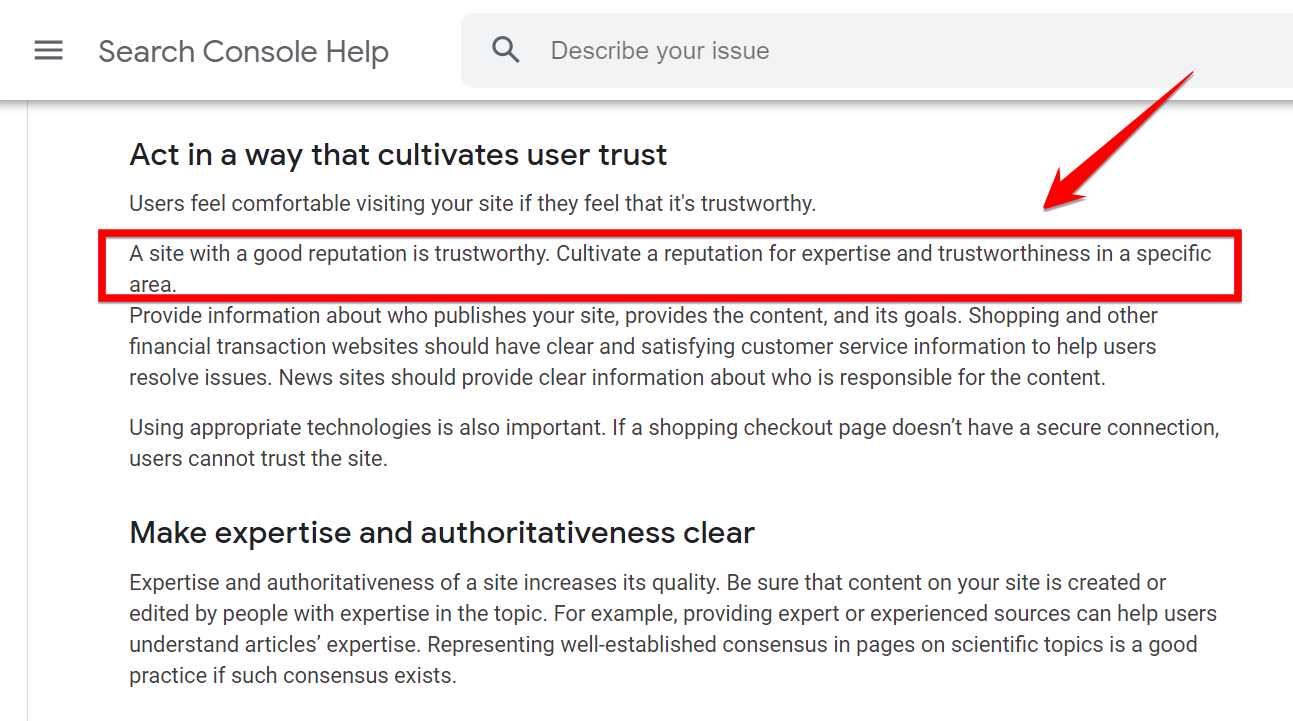Click the sentence beginning 'News sites should provide clear information'
This screenshot has width=1293, height=721.
(x=690, y=379)
